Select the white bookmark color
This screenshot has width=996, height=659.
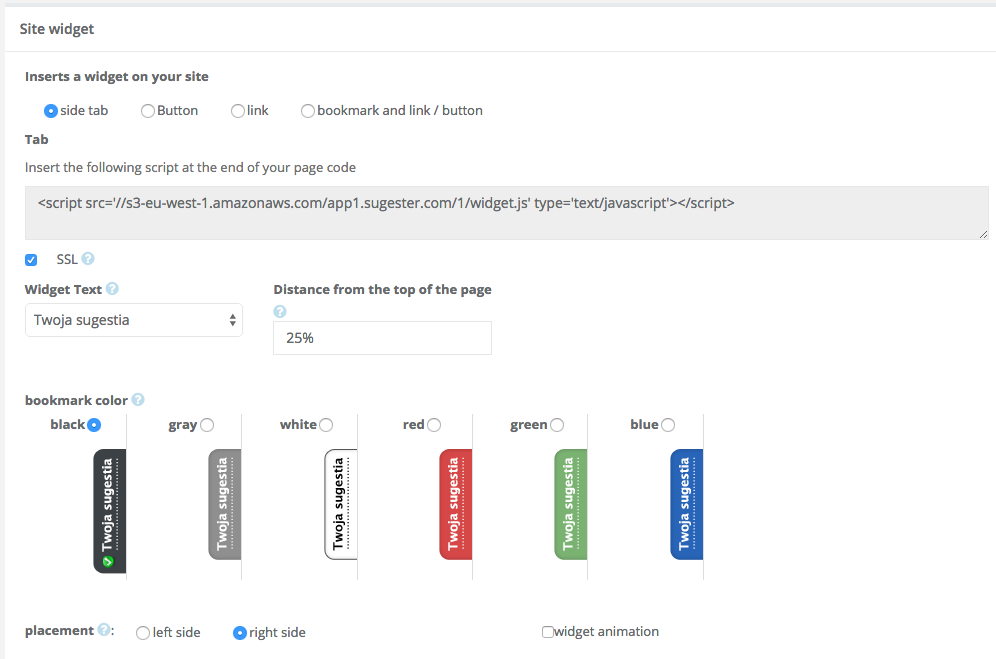pos(326,424)
